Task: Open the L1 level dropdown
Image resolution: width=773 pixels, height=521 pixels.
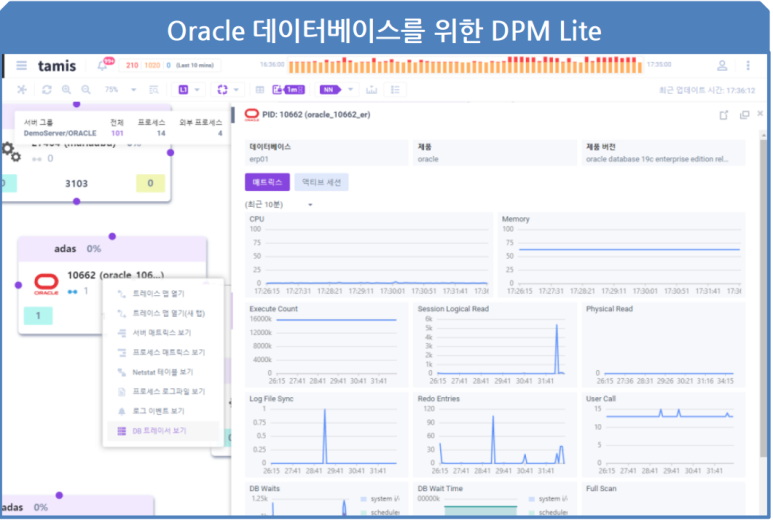Action: tap(189, 90)
